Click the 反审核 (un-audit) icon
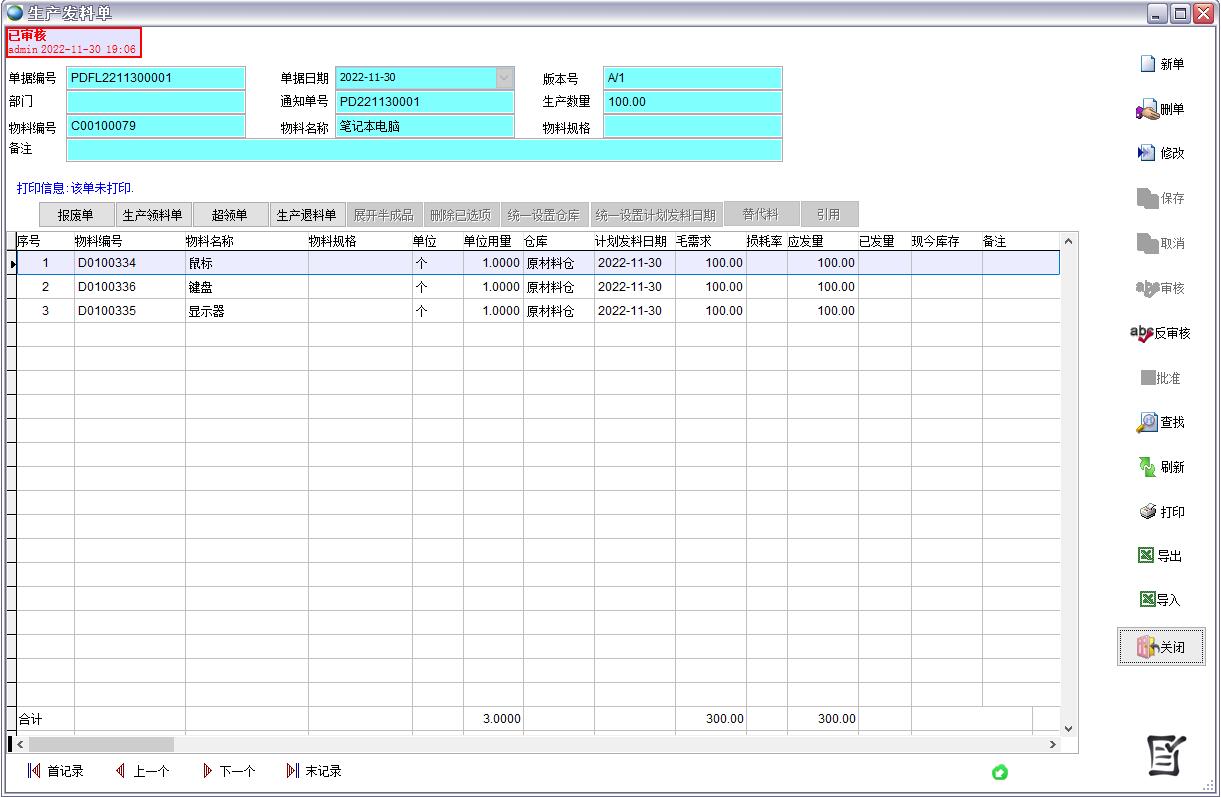The image size is (1221, 797). (x=1141, y=333)
